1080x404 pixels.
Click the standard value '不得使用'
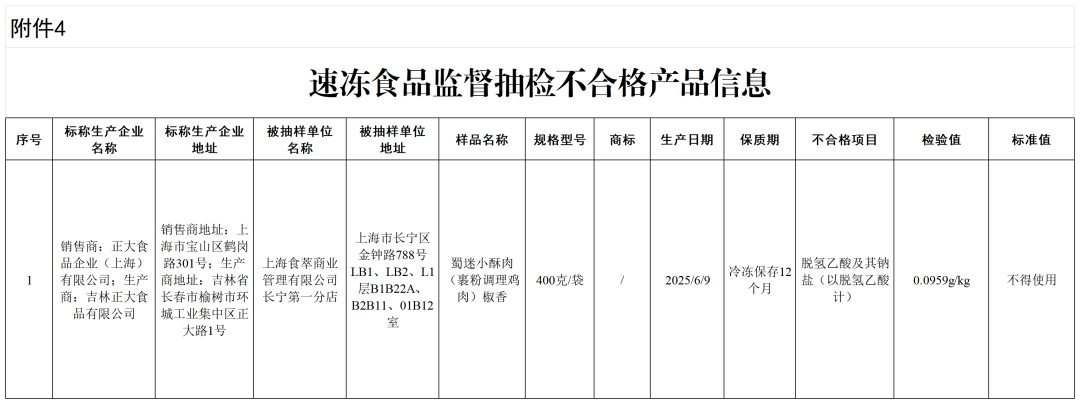click(1031, 280)
